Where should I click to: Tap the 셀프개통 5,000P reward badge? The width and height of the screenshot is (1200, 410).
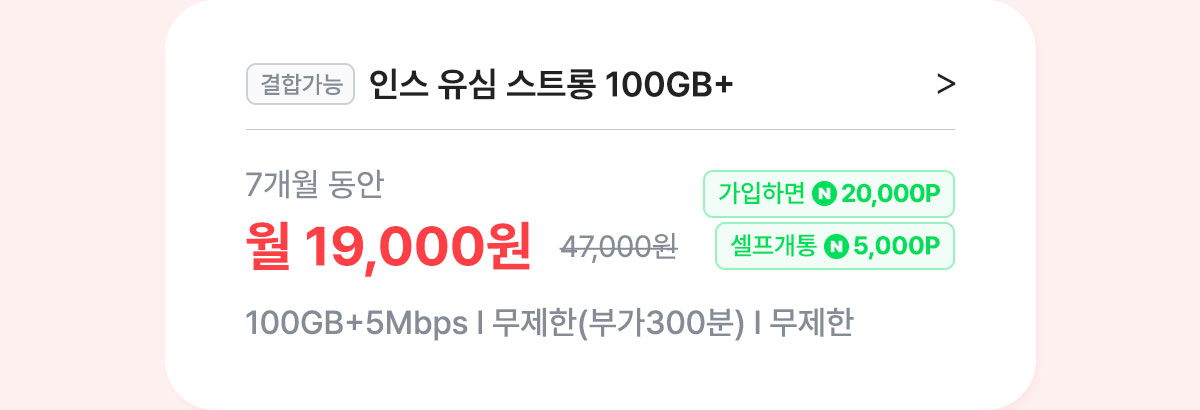click(835, 246)
